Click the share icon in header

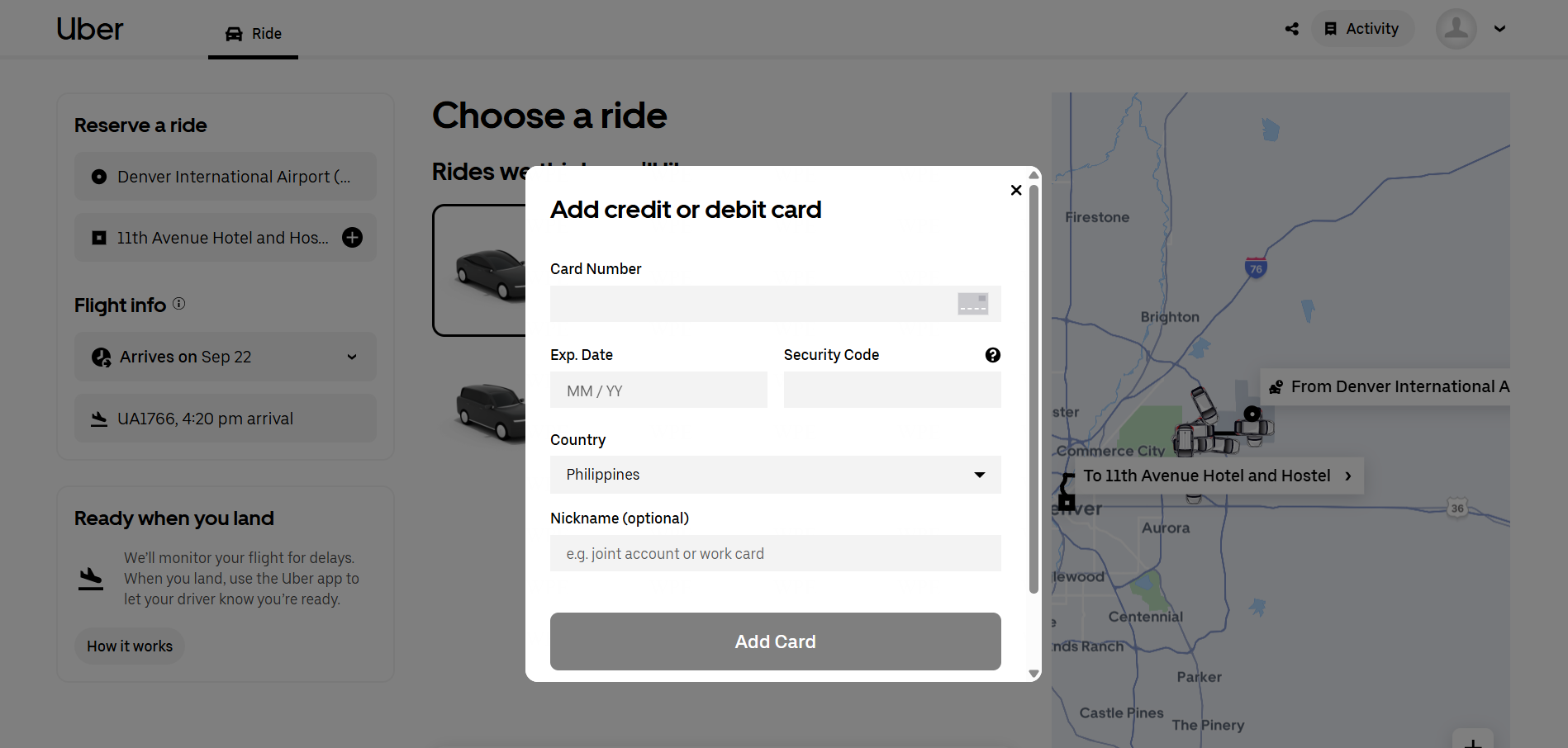pos(1292,29)
